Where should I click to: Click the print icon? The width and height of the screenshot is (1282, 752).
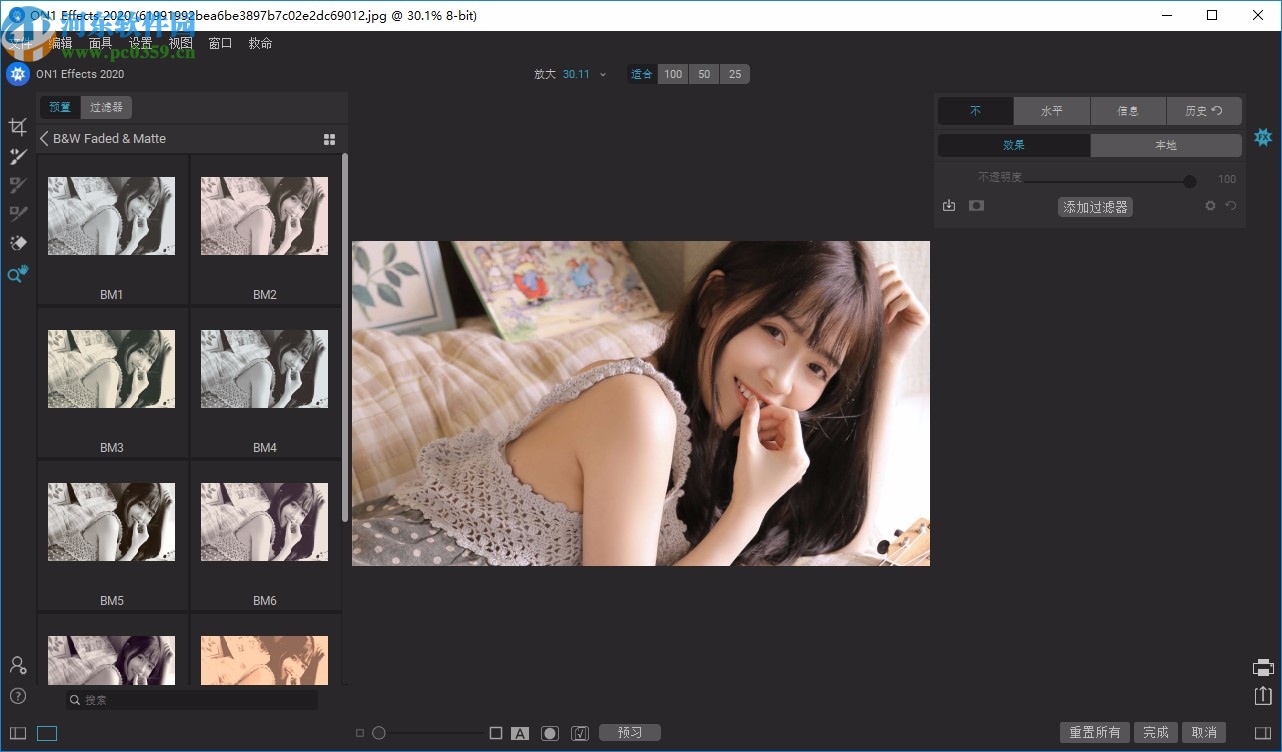click(x=1263, y=668)
